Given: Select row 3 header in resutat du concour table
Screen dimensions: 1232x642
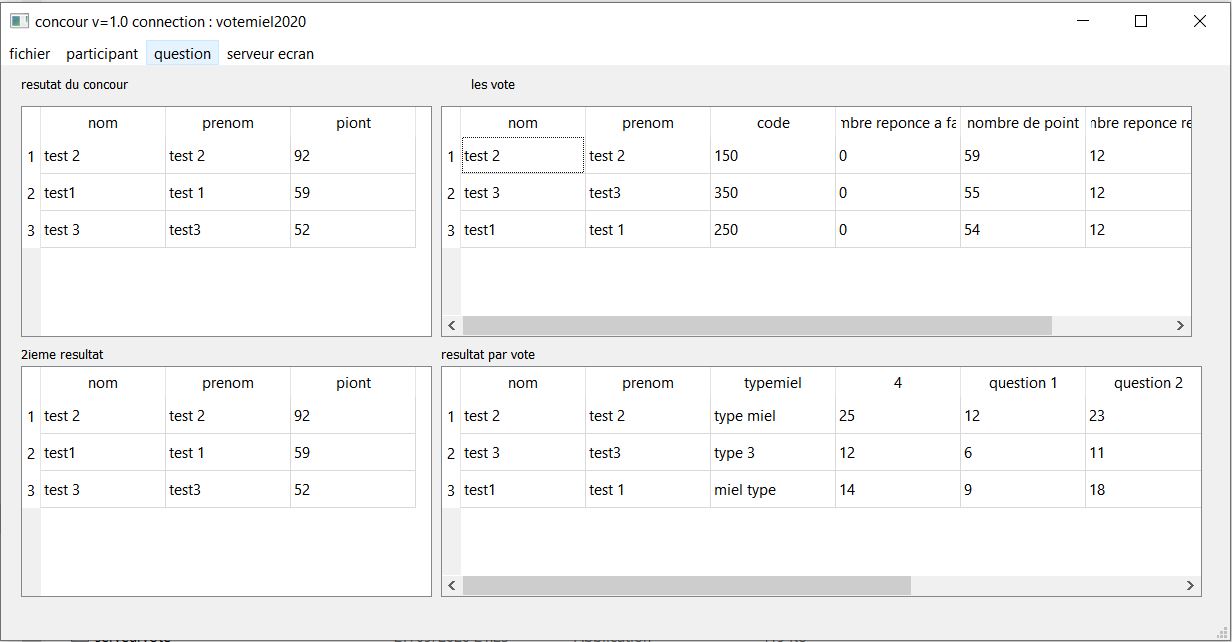Looking at the screenshot, I should pos(31,230).
